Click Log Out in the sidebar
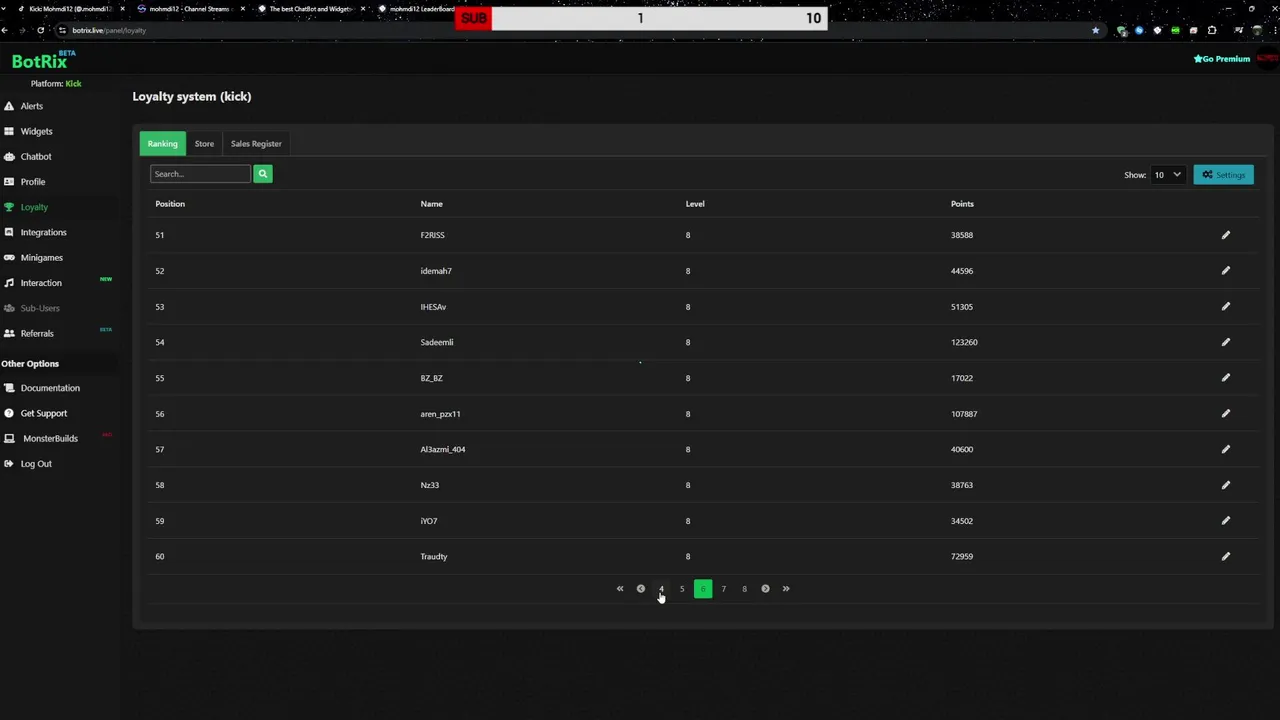The height and width of the screenshot is (720, 1280). (x=36, y=464)
